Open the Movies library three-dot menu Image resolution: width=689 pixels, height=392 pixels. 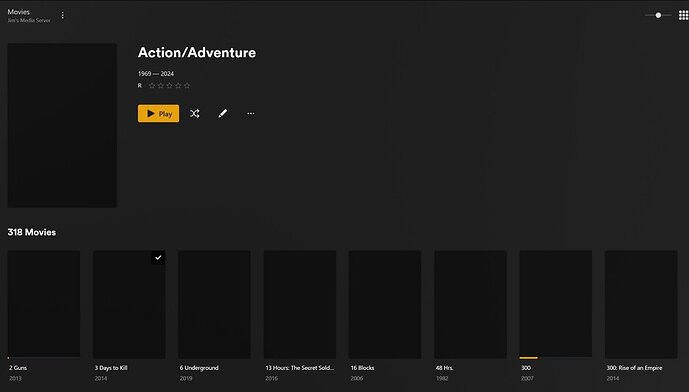(x=62, y=15)
